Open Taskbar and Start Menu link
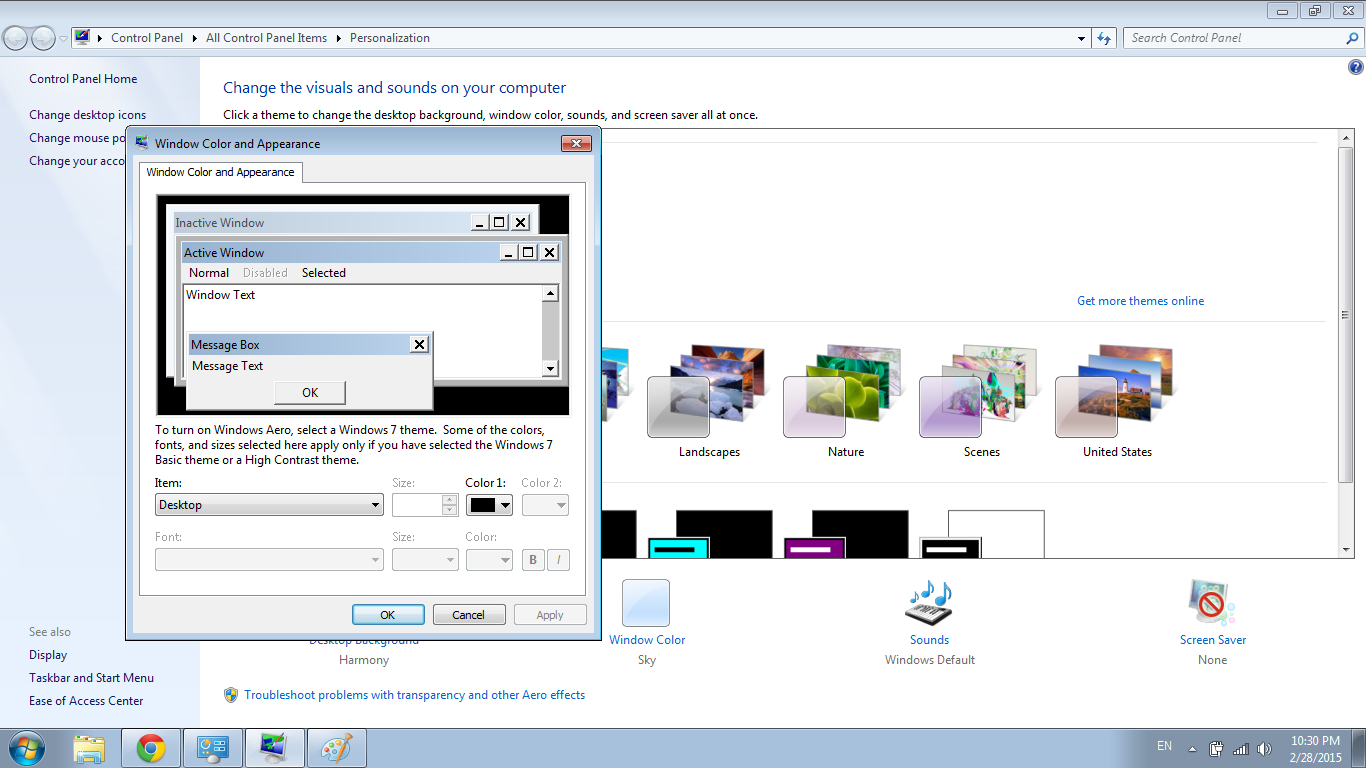The height and width of the screenshot is (768, 1366). 91,678
